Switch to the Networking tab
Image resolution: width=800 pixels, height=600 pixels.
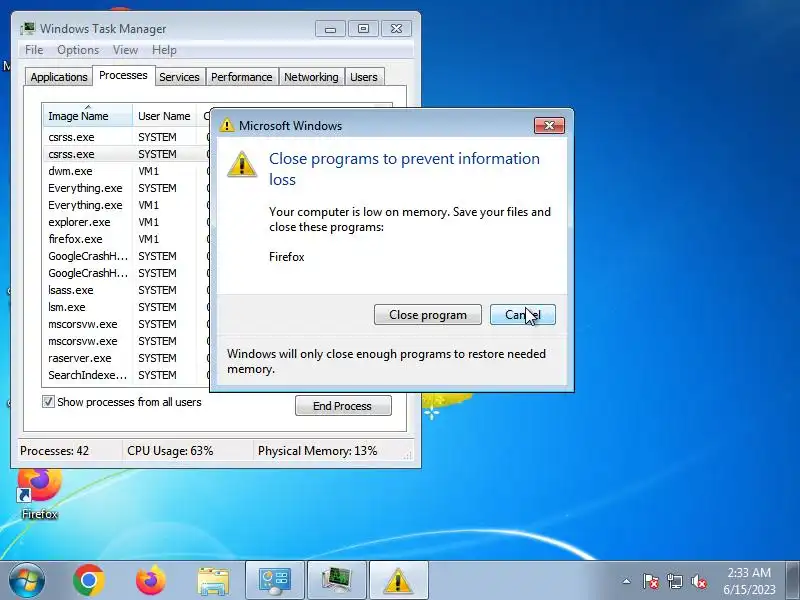[x=311, y=77]
